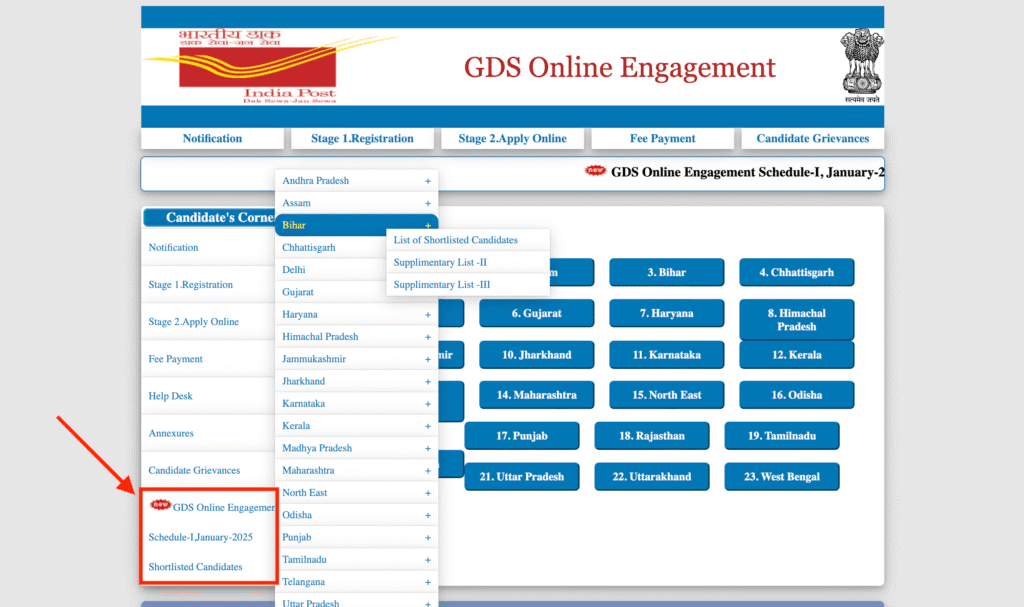Click the national emblem image
Image resolution: width=1024 pixels, height=607 pixels.
(x=861, y=65)
